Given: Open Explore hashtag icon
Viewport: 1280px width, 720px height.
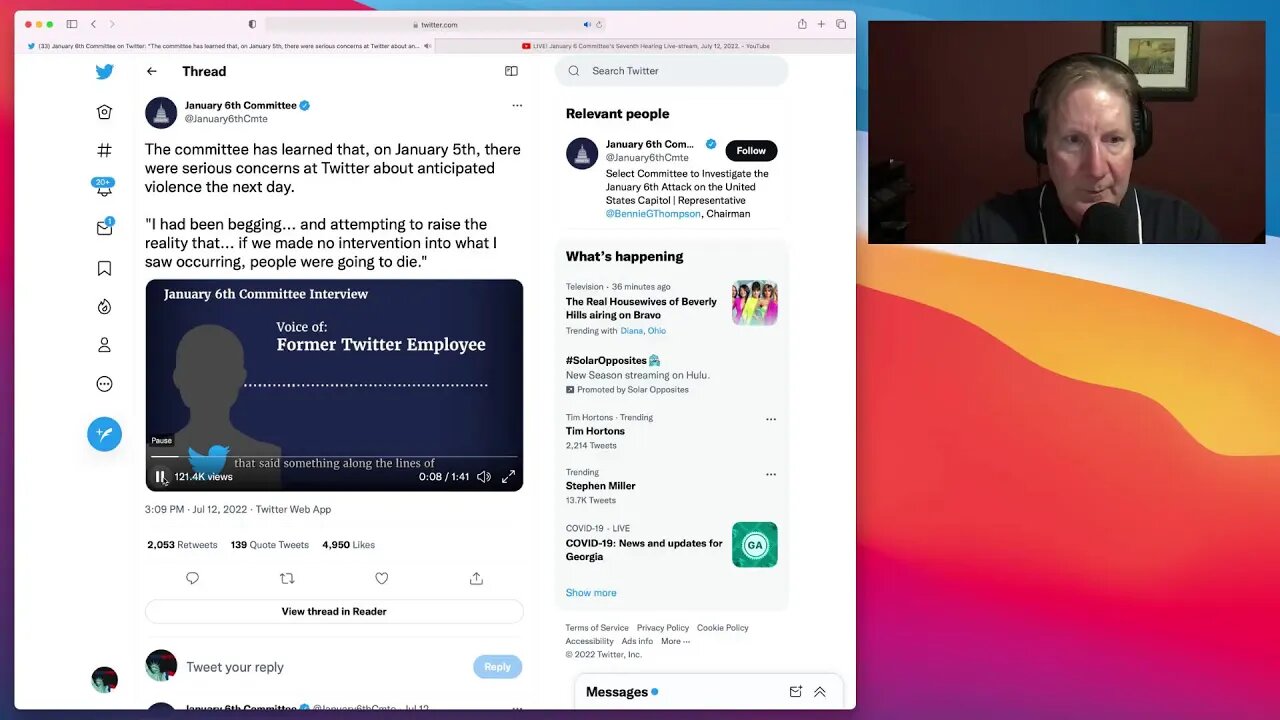Looking at the screenshot, I should pyautogui.click(x=104, y=150).
